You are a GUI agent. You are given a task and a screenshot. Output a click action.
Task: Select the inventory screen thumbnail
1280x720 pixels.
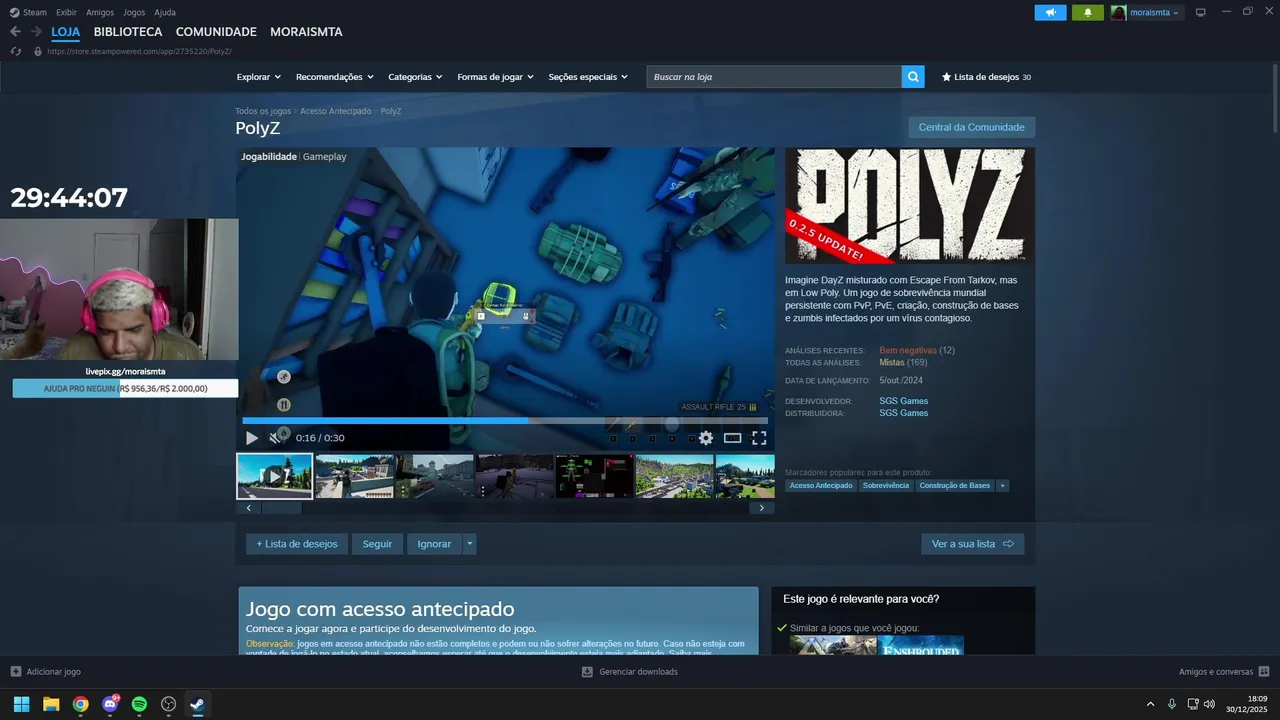(x=594, y=476)
